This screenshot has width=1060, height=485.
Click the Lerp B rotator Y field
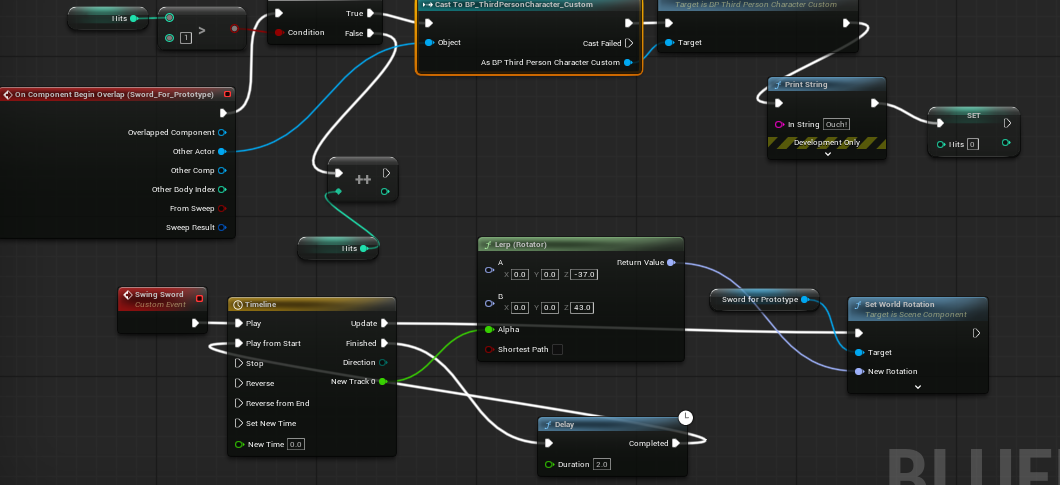click(550, 308)
